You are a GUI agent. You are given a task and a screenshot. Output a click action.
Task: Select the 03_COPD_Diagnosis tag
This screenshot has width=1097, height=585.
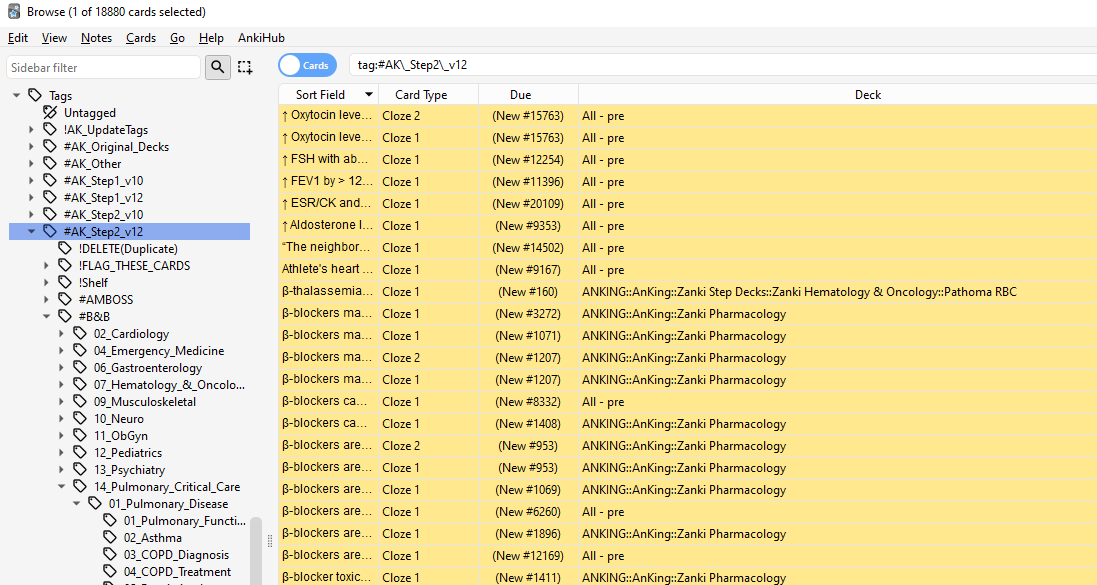click(x=176, y=555)
